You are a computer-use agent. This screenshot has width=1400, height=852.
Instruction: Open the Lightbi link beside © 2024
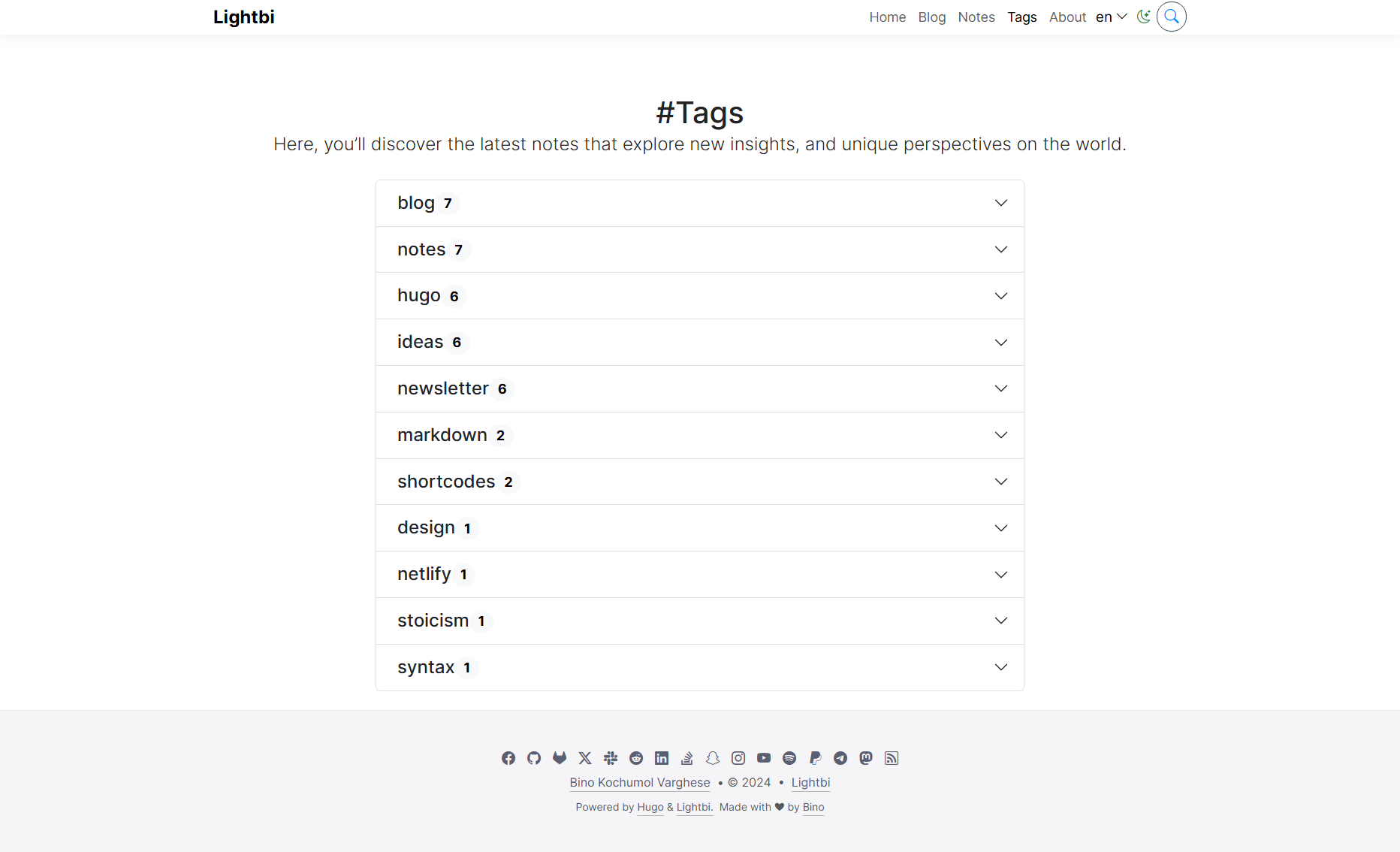tap(810, 782)
